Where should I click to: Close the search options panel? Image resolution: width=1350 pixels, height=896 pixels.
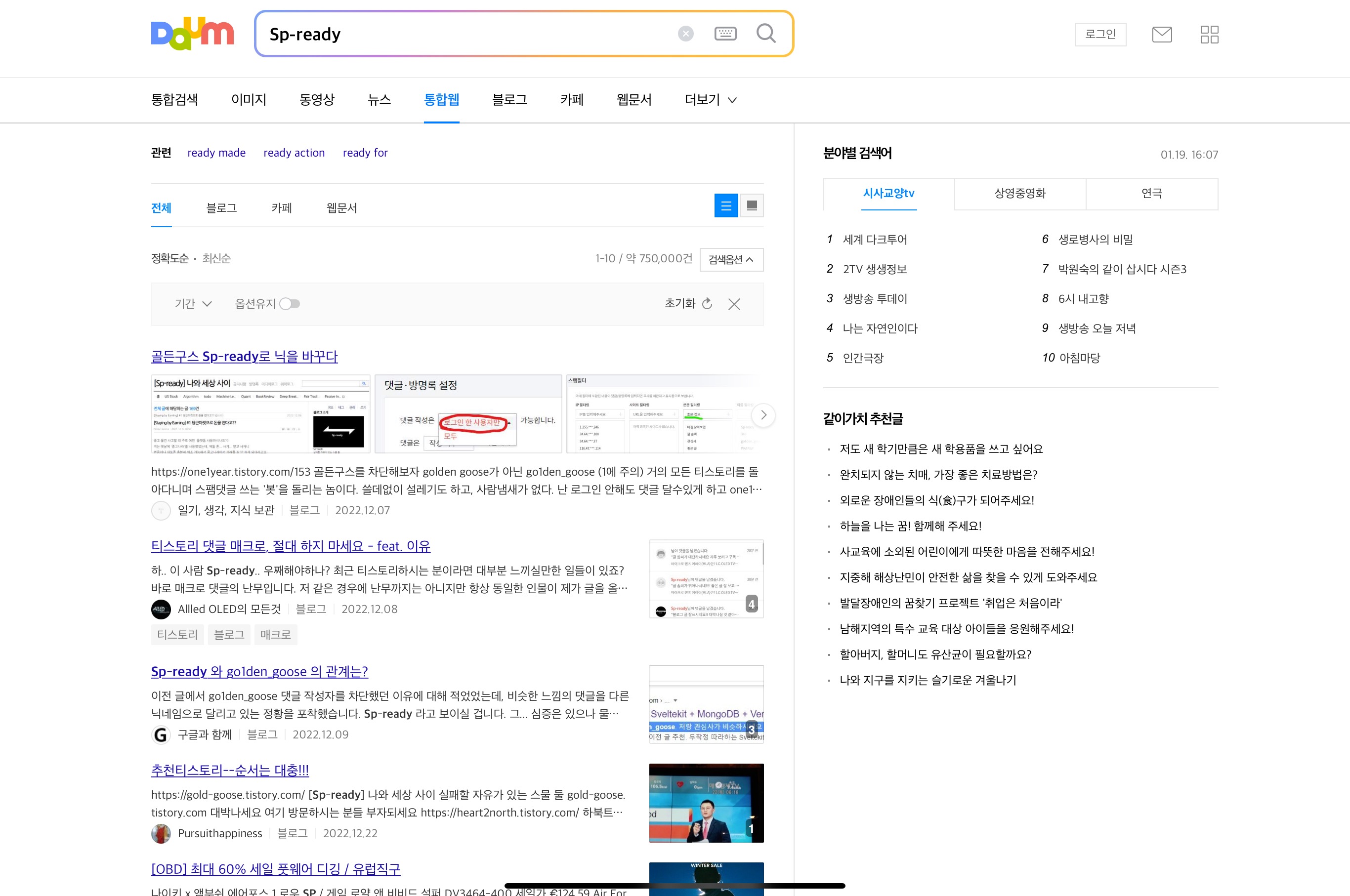734,304
